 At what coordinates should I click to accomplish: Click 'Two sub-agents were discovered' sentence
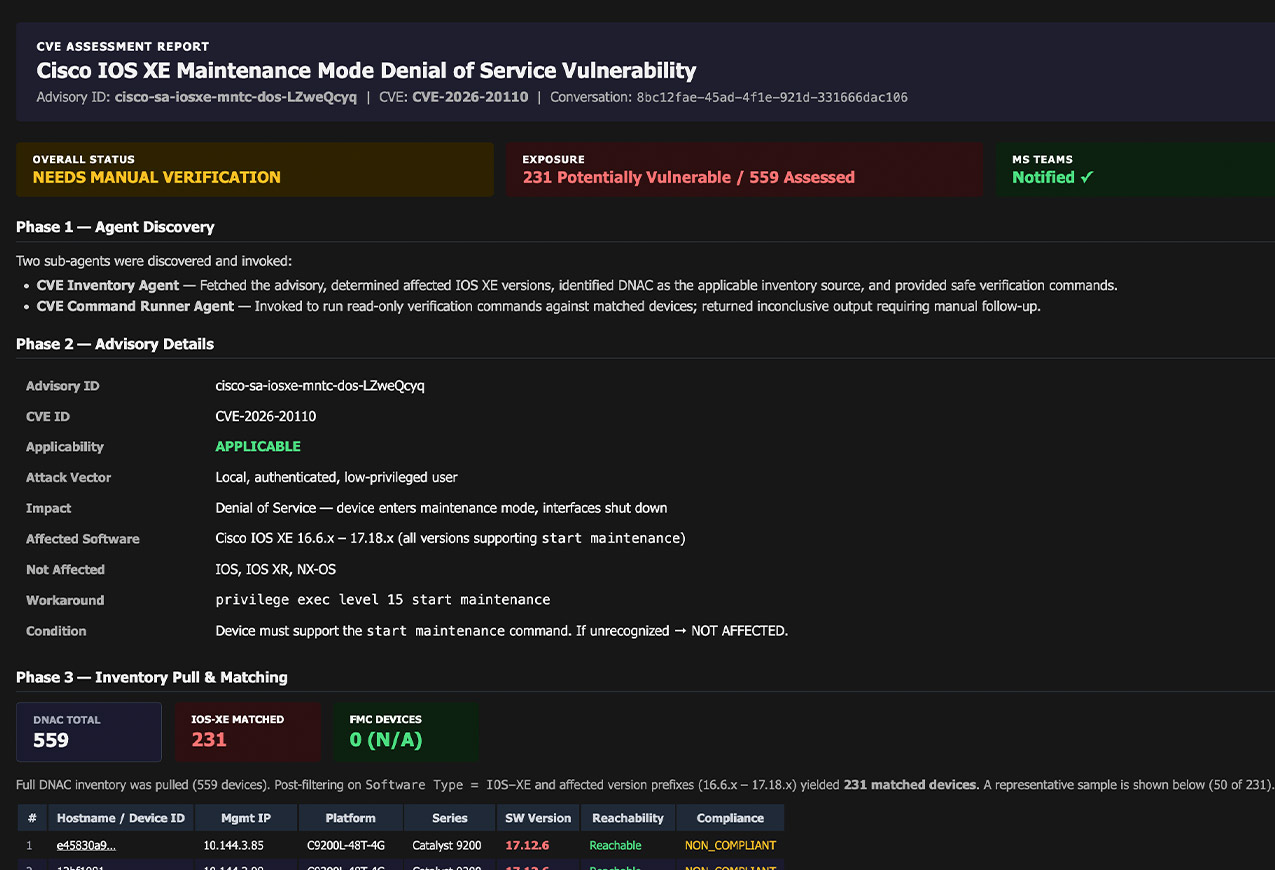click(154, 261)
